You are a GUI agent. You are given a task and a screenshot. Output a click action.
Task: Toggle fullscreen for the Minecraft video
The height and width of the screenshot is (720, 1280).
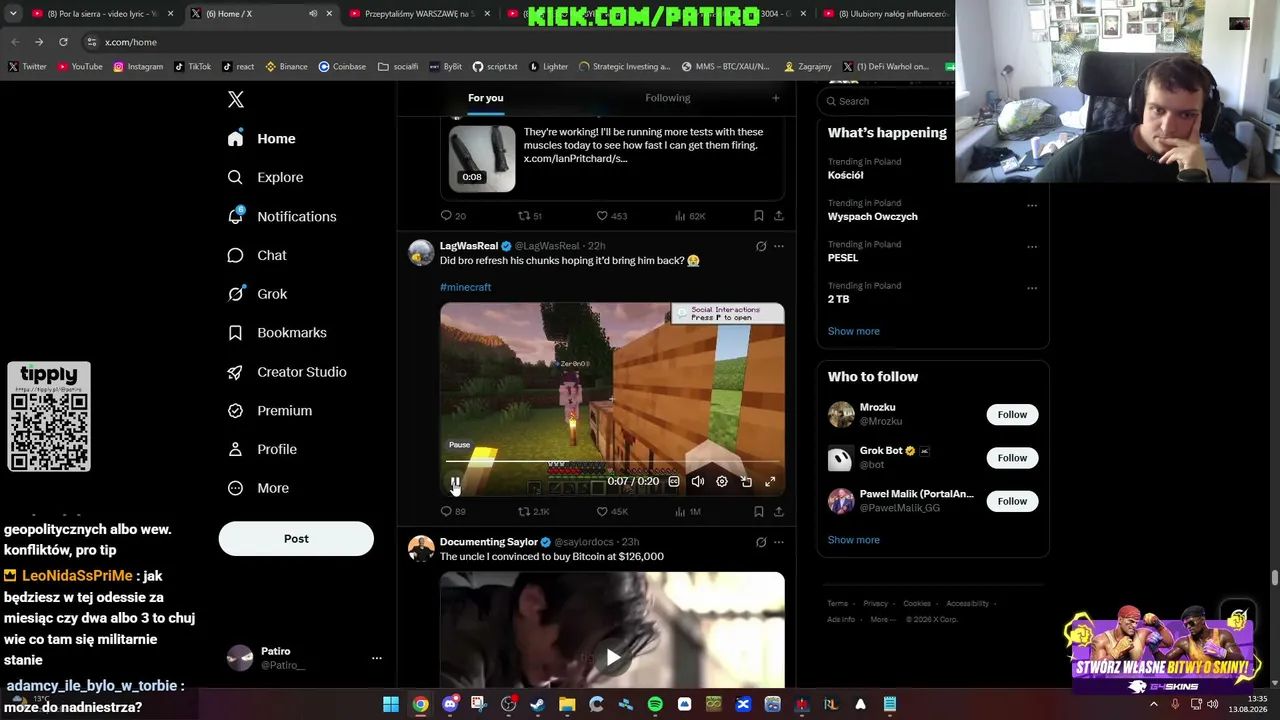[770, 482]
